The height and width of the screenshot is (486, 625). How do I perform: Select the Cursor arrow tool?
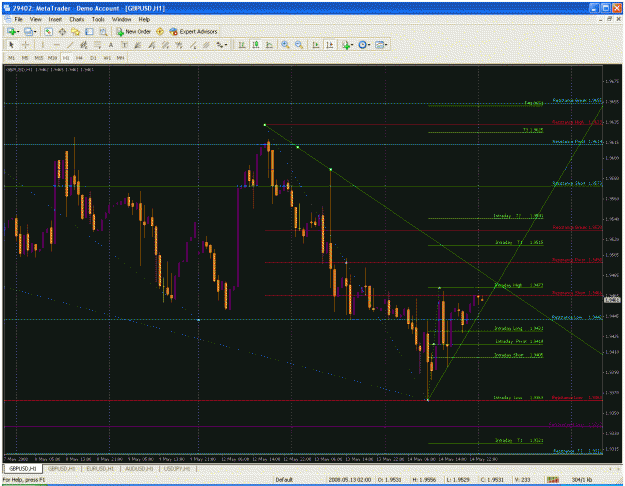click(x=11, y=45)
